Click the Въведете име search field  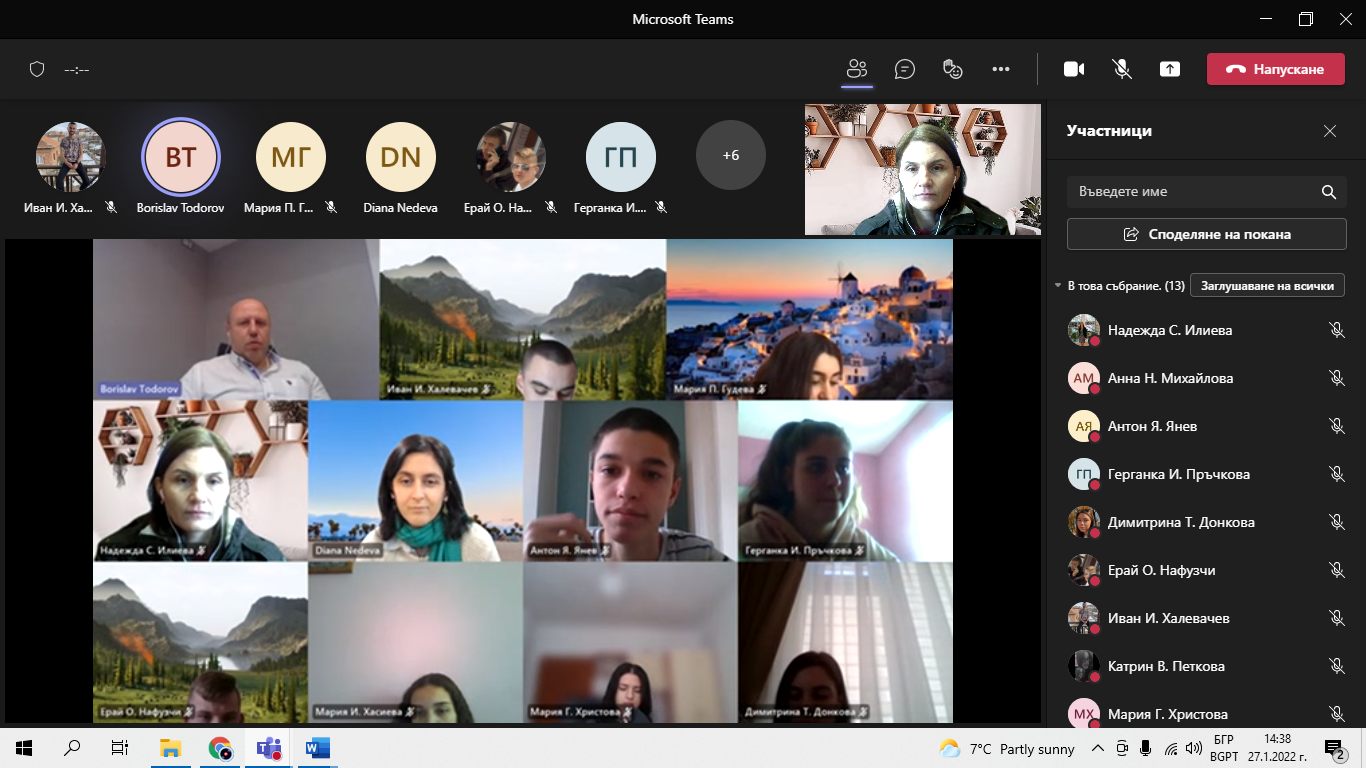point(1190,191)
